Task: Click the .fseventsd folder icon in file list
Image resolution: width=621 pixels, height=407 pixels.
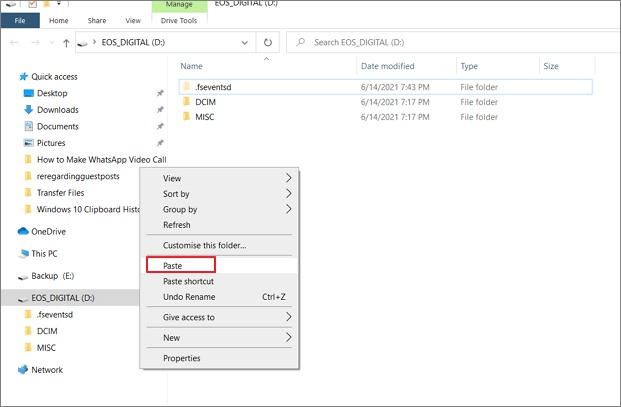Action: 186,87
